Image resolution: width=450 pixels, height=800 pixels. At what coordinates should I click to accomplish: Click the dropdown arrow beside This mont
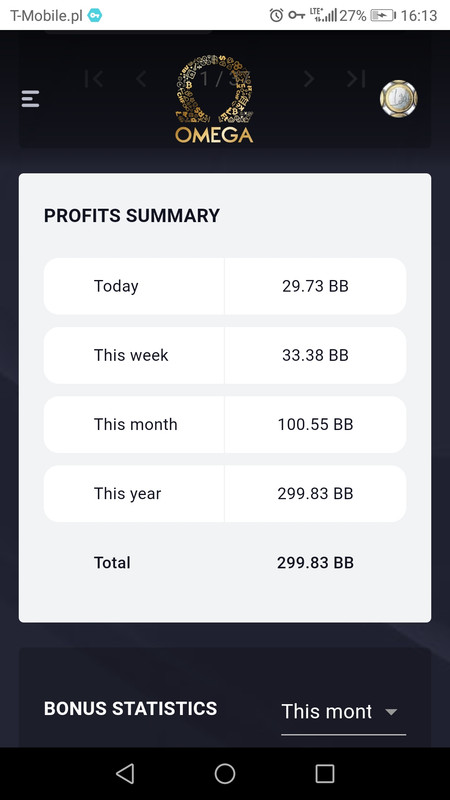(391, 712)
